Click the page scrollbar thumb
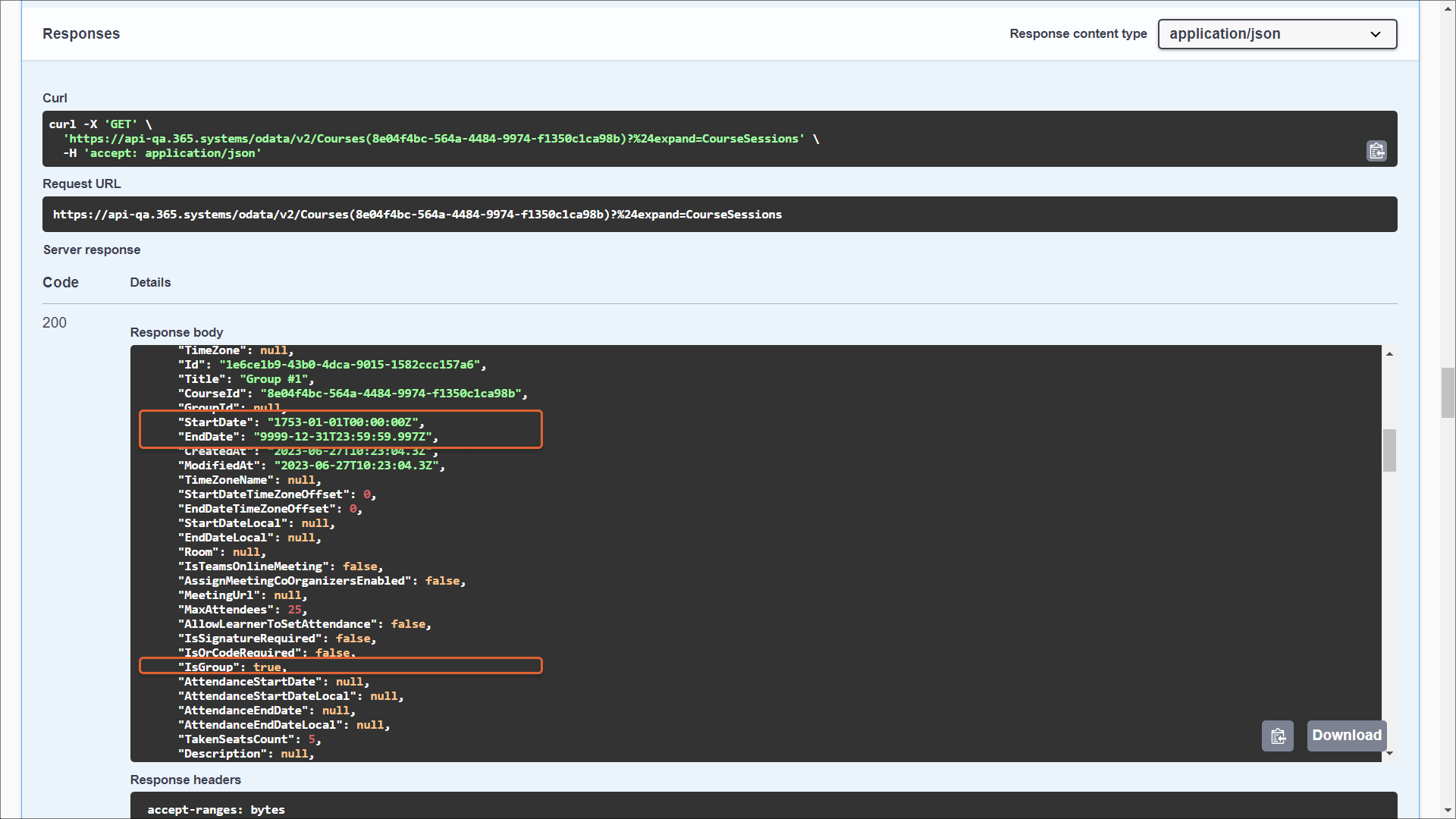 pyautogui.click(x=1448, y=392)
